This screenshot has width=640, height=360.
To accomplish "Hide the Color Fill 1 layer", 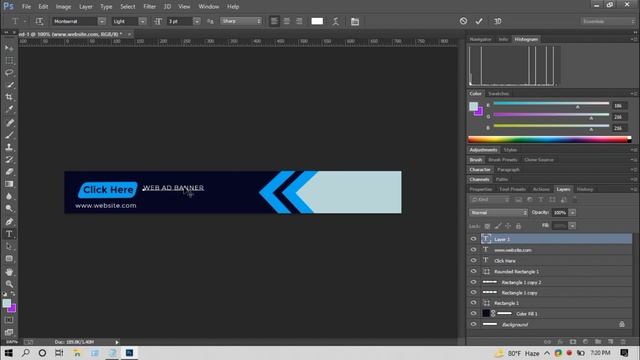I will click(x=473, y=313).
